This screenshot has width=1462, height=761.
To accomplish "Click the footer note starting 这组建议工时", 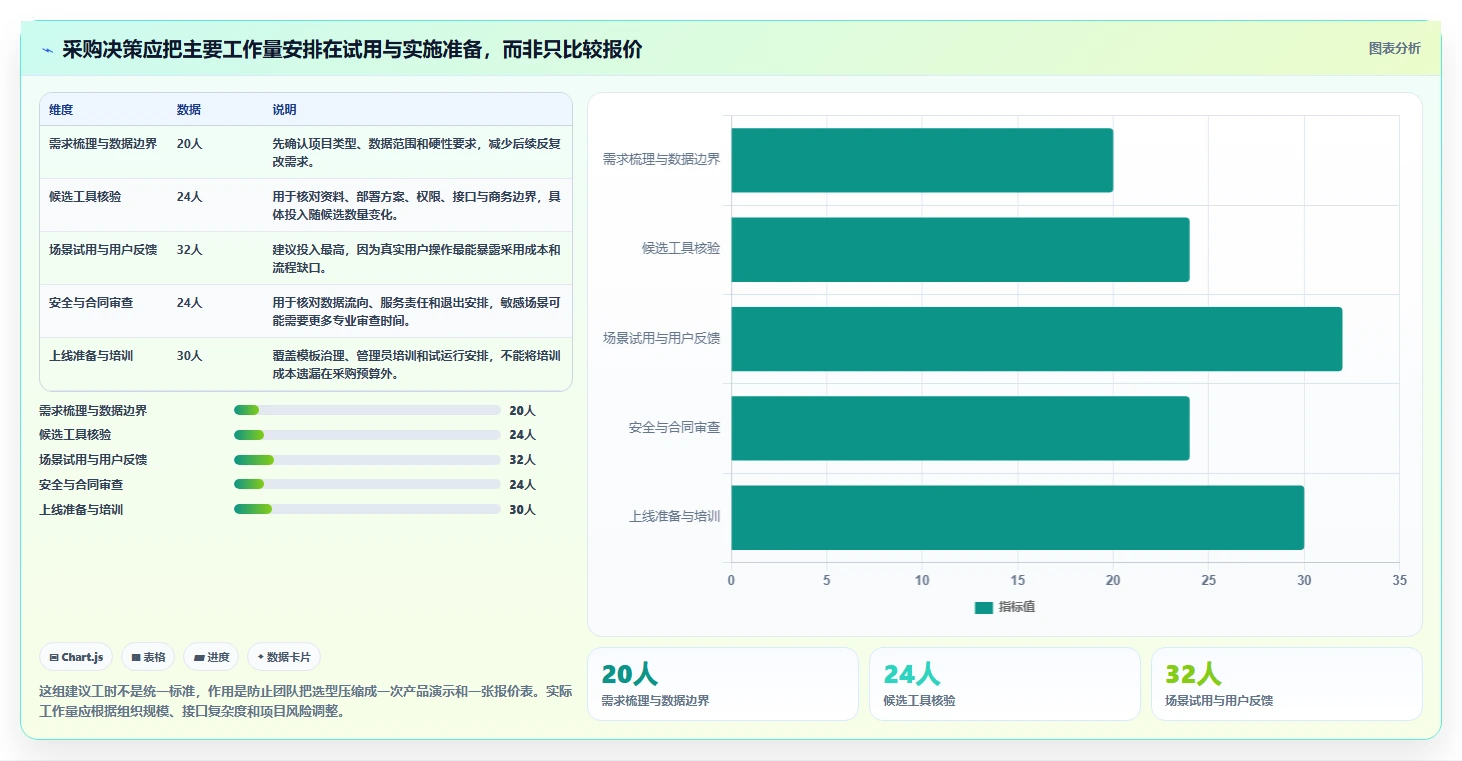I will coord(305,701).
